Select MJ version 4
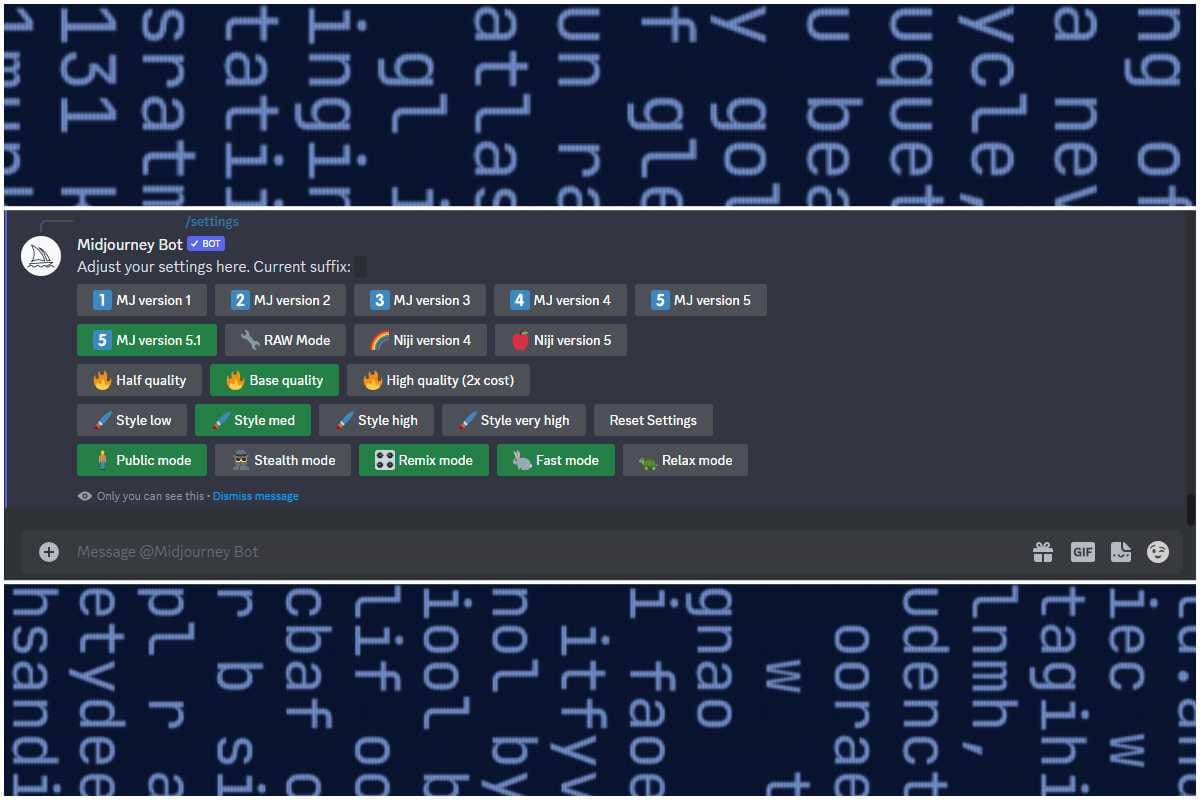1200x800 pixels. click(560, 300)
